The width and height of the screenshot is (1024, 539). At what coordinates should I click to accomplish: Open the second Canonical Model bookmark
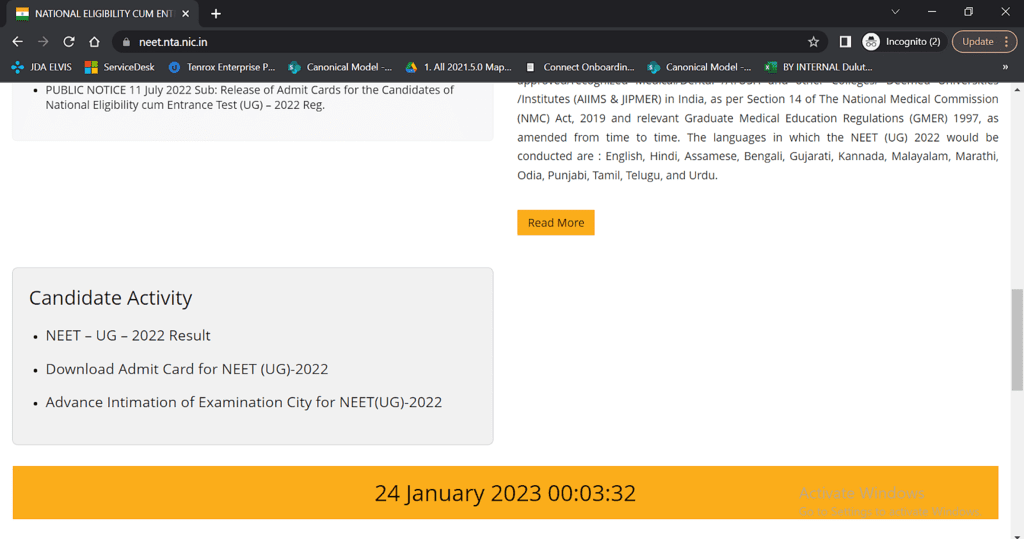coord(699,67)
